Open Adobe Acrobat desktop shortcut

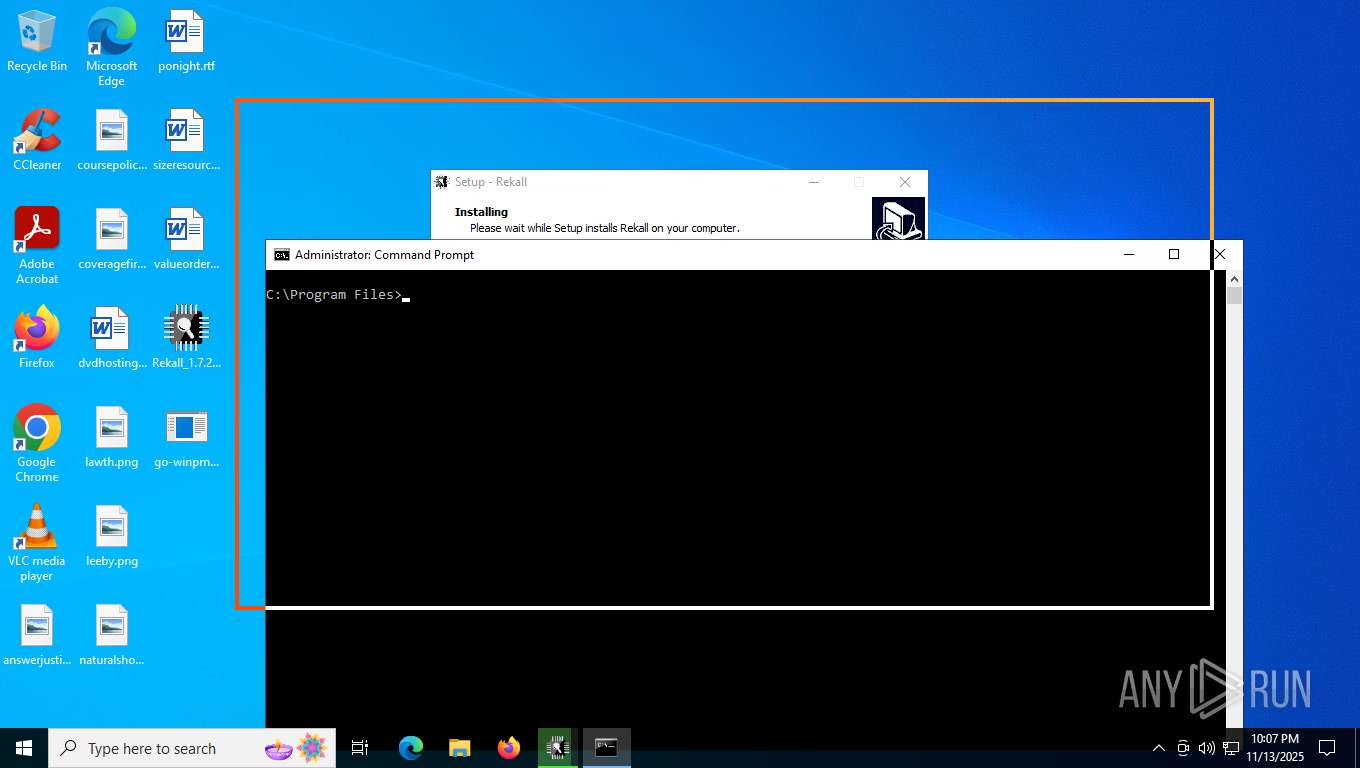tap(37, 246)
